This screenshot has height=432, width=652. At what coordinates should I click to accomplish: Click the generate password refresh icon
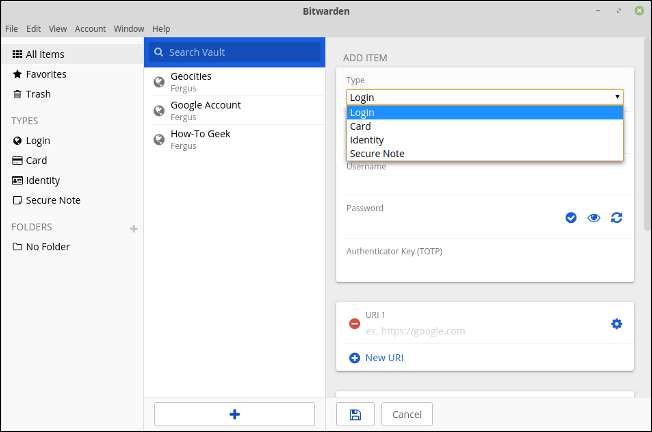click(616, 217)
